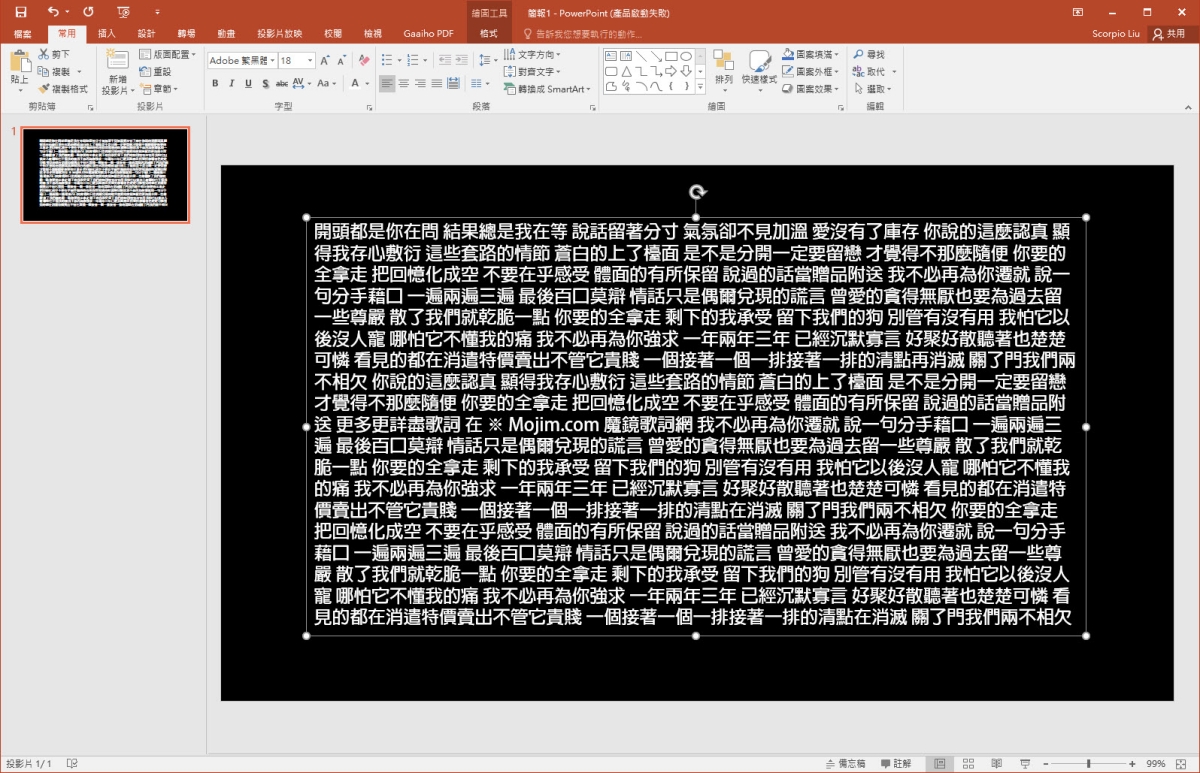
Task: Click the 尋找 find button
Action: click(869, 55)
